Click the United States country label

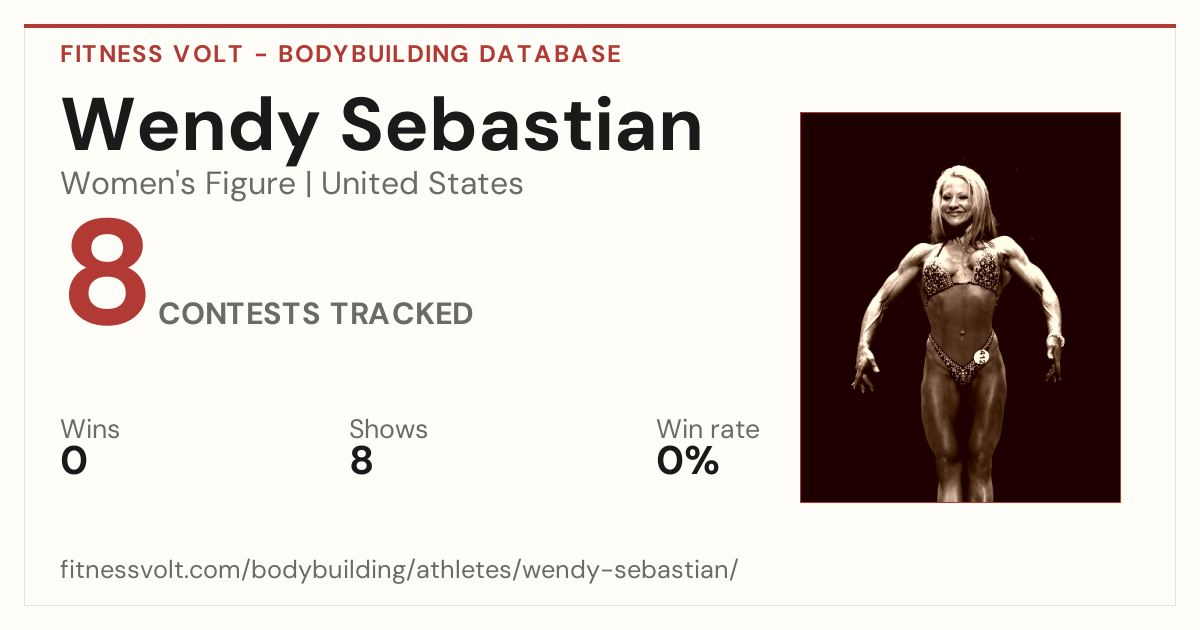coord(422,184)
